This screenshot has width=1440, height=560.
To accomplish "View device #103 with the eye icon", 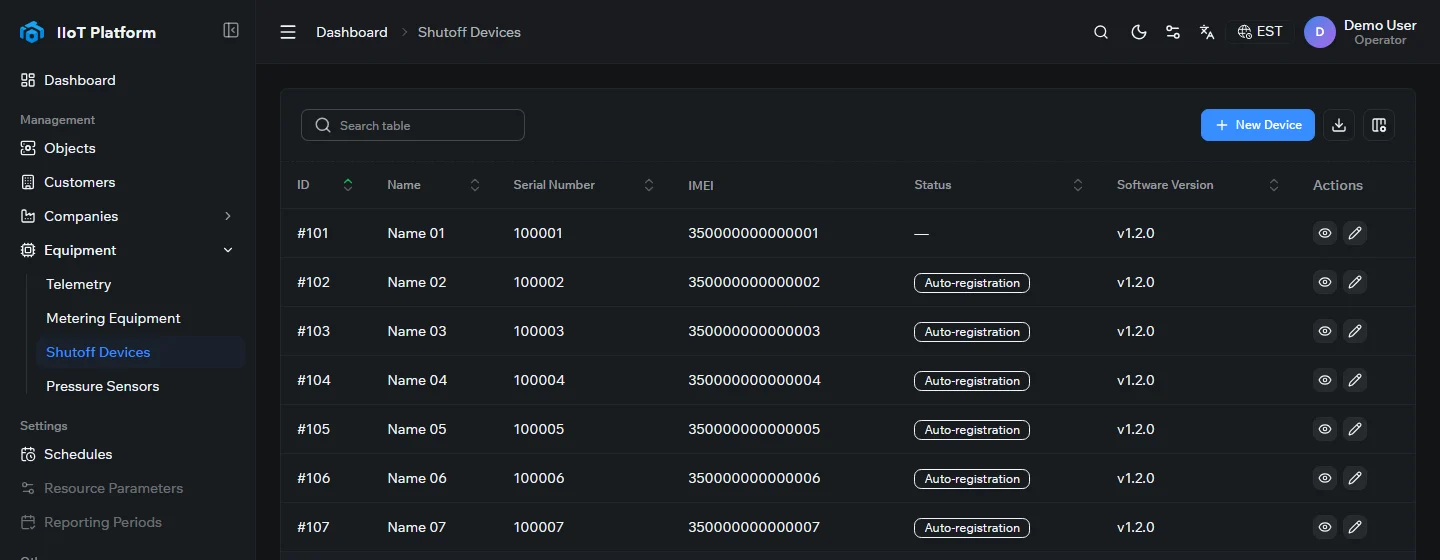I will coord(1325,331).
